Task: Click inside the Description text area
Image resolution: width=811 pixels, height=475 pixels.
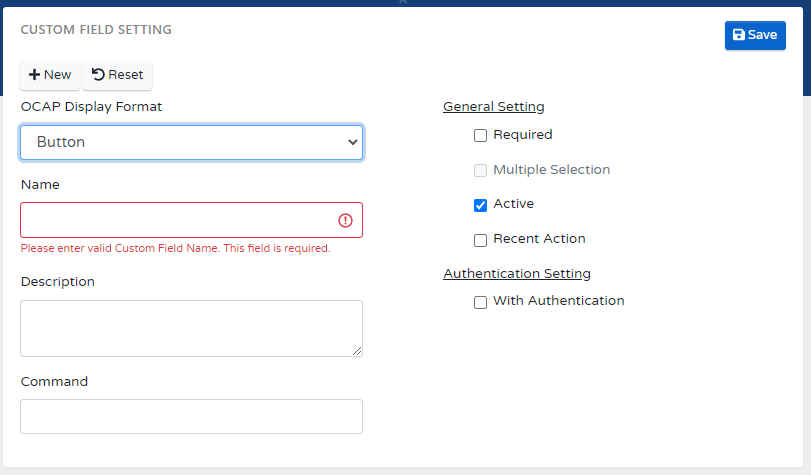Action: (190, 328)
